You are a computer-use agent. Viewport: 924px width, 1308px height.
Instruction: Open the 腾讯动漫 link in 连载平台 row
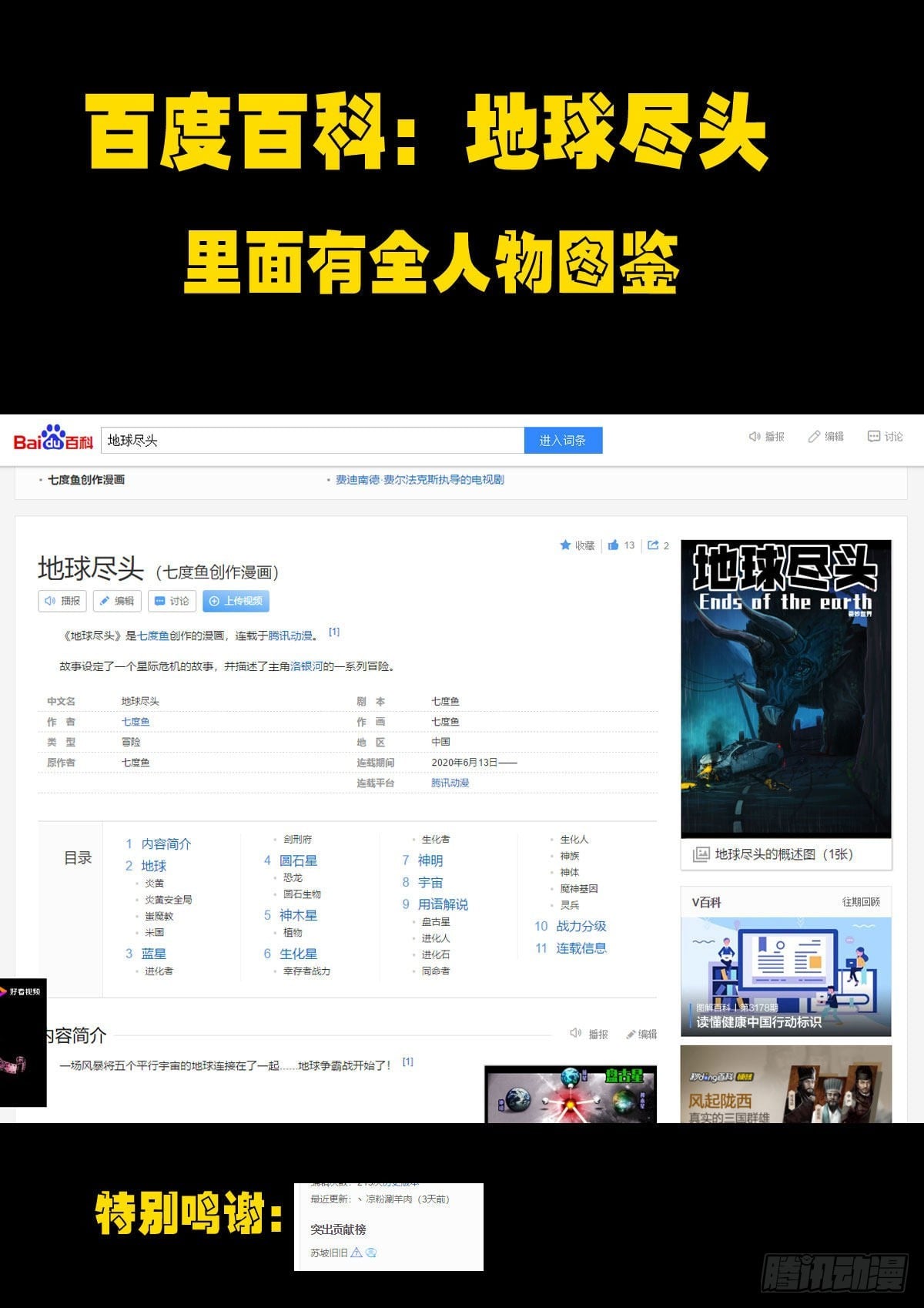[450, 783]
